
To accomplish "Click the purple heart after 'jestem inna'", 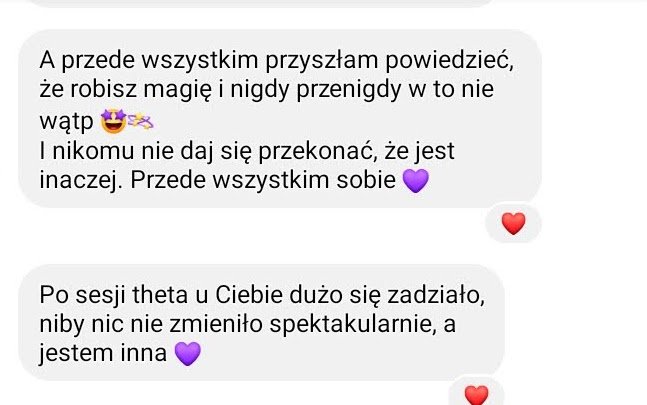I will (188, 353).
